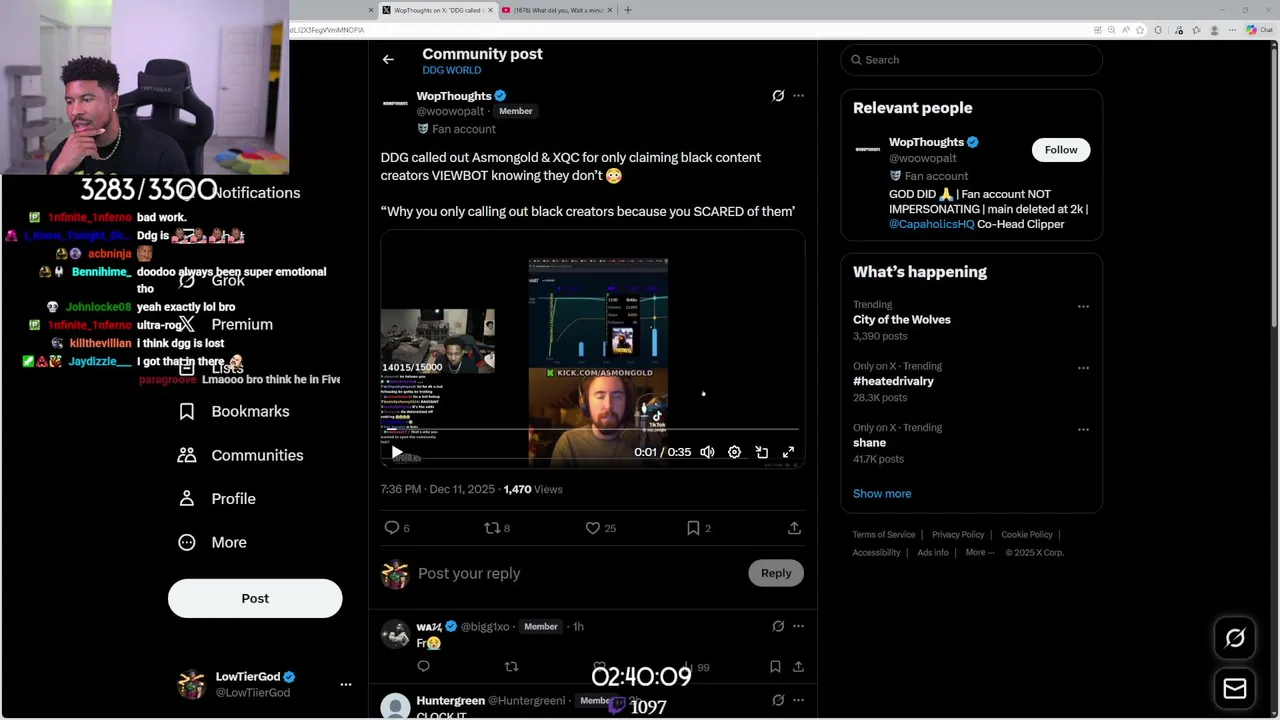The width and height of the screenshot is (1280, 720).
Task: Open options for shane trend
Action: pos(1083,430)
